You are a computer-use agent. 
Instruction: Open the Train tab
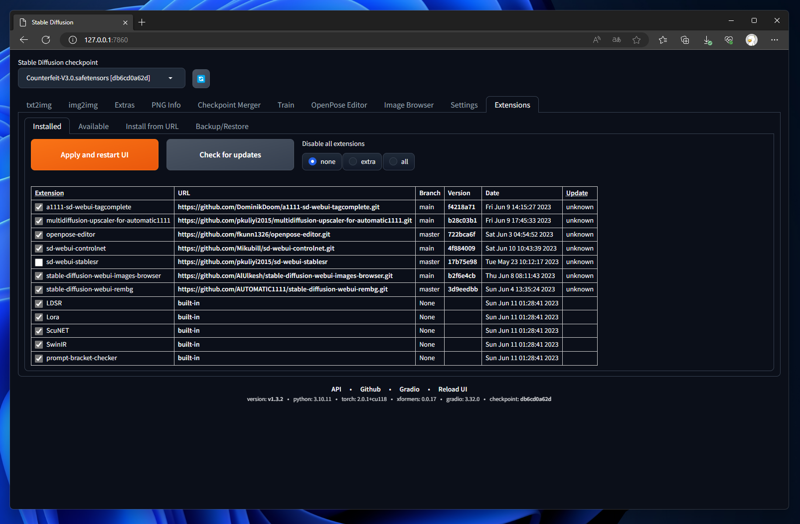(286, 105)
